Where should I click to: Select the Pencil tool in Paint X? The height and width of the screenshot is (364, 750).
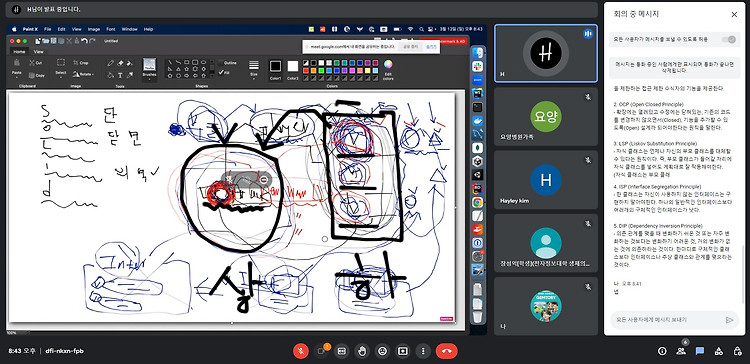110,63
